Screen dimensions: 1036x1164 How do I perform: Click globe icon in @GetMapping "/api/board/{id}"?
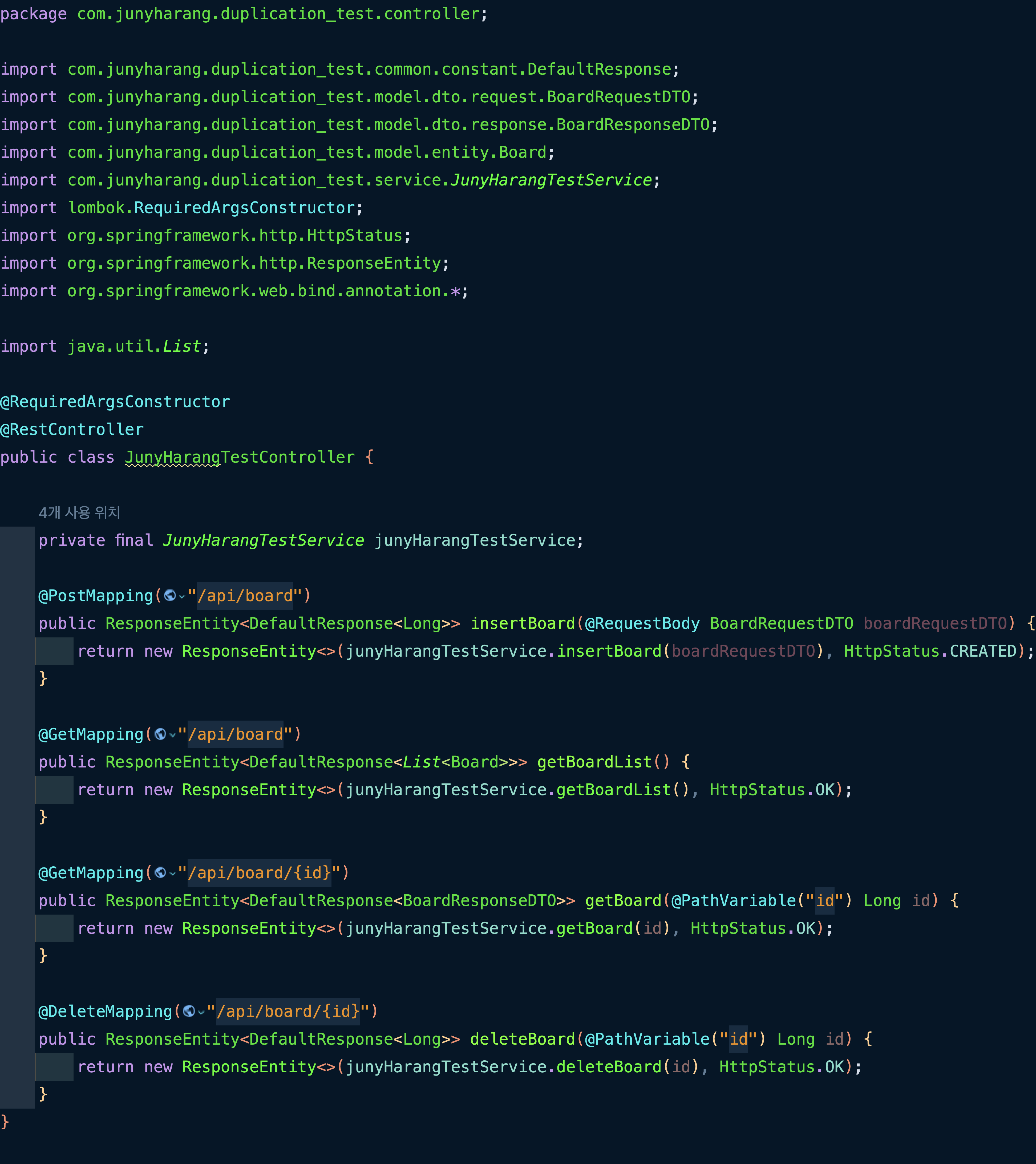[x=160, y=872]
